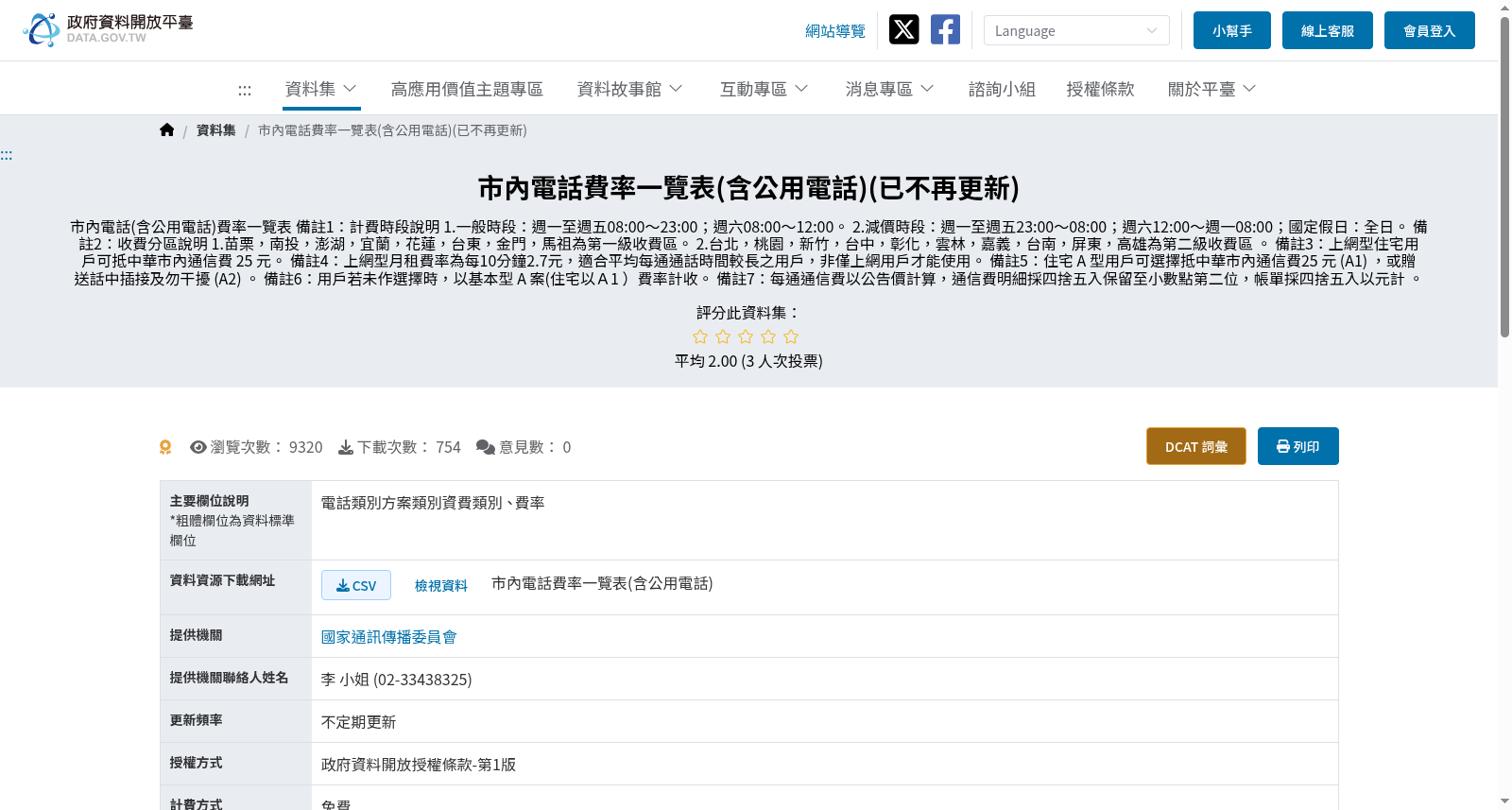Click the contact text 李 小姐 (02-33438325)
Viewport: 1512px width, 810px height.
[x=397, y=680]
